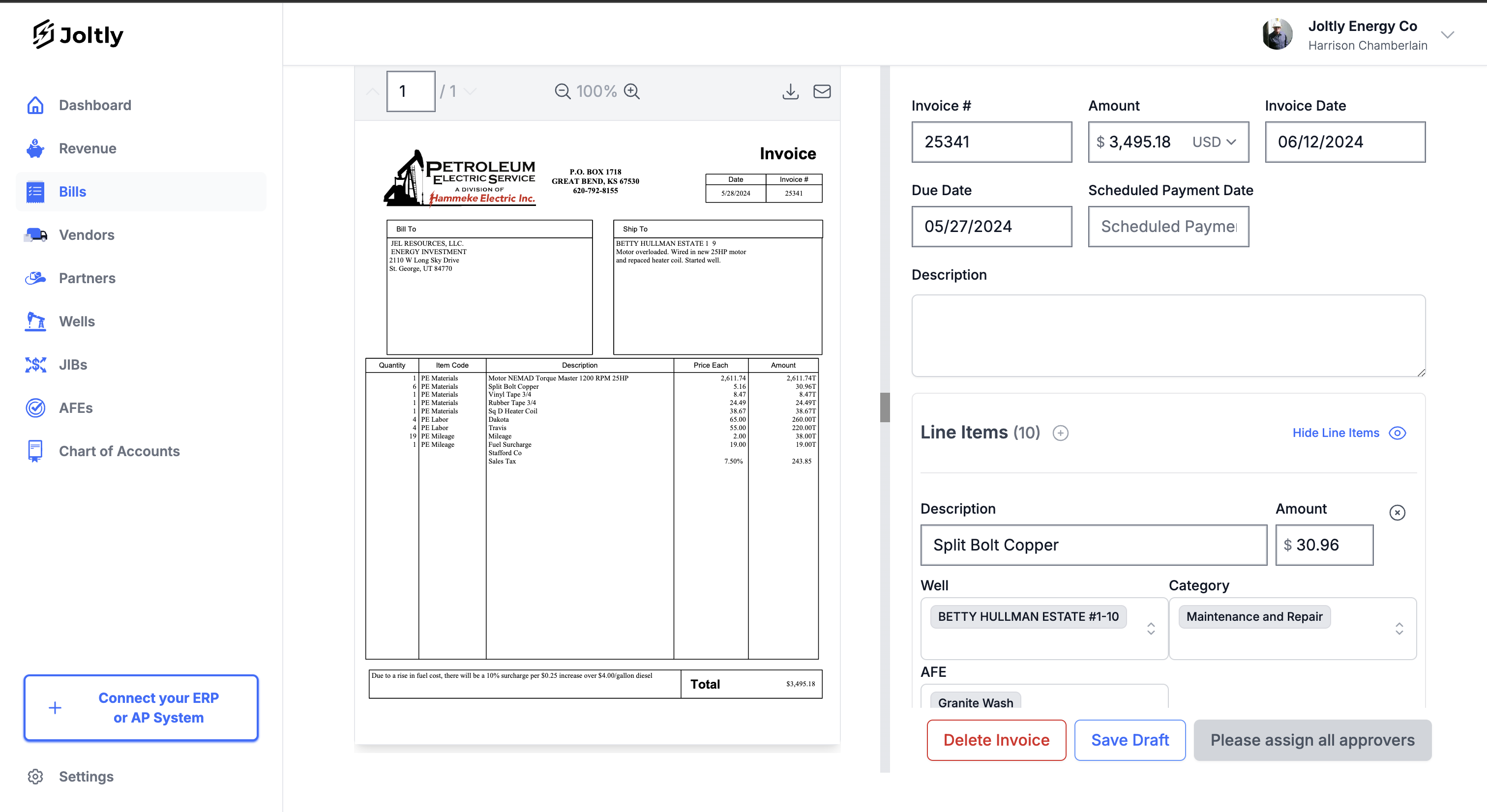Switch to the Bills section
This screenshot has height=812, width=1487.
tap(72, 192)
